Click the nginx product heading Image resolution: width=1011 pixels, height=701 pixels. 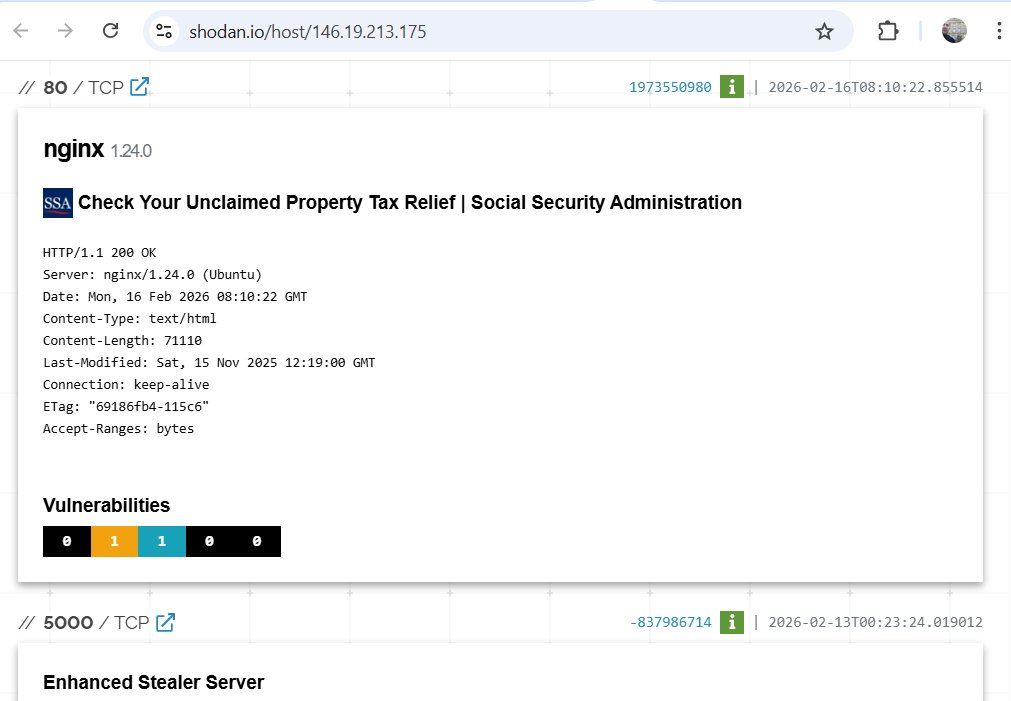(x=74, y=150)
